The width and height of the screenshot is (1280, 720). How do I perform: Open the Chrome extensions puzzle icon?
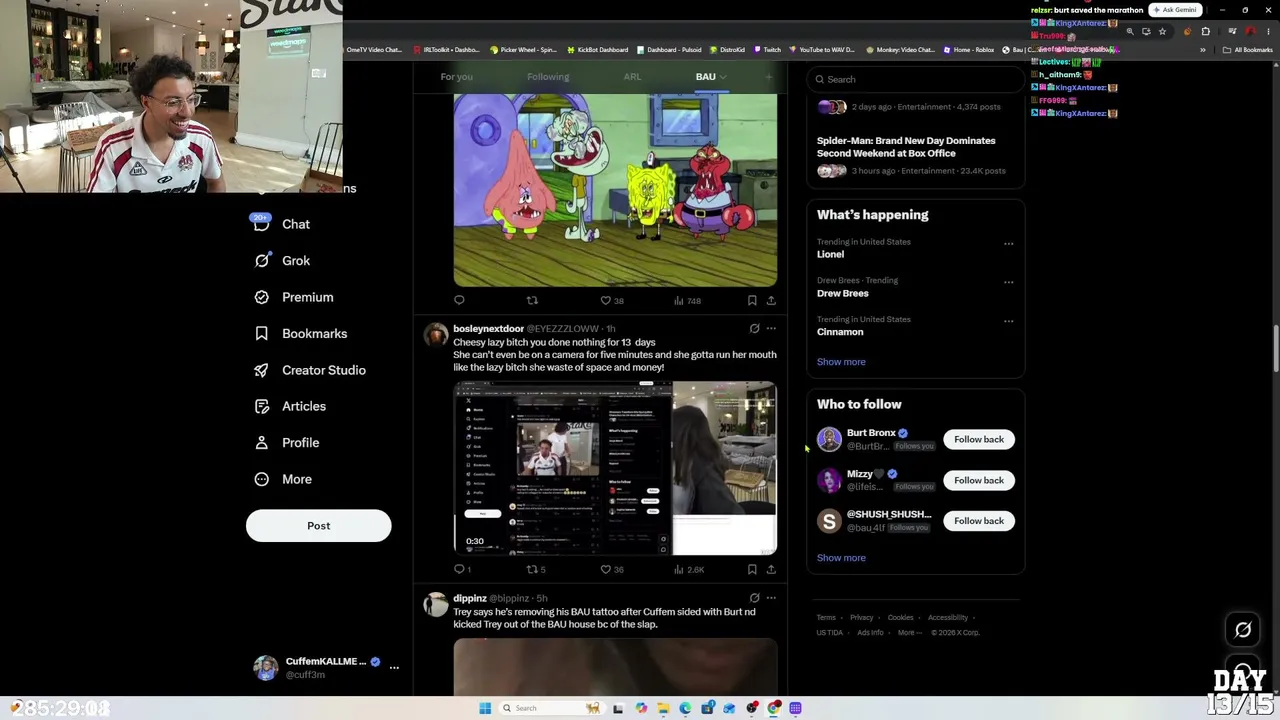pyautogui.click(x=1205, y=31)
